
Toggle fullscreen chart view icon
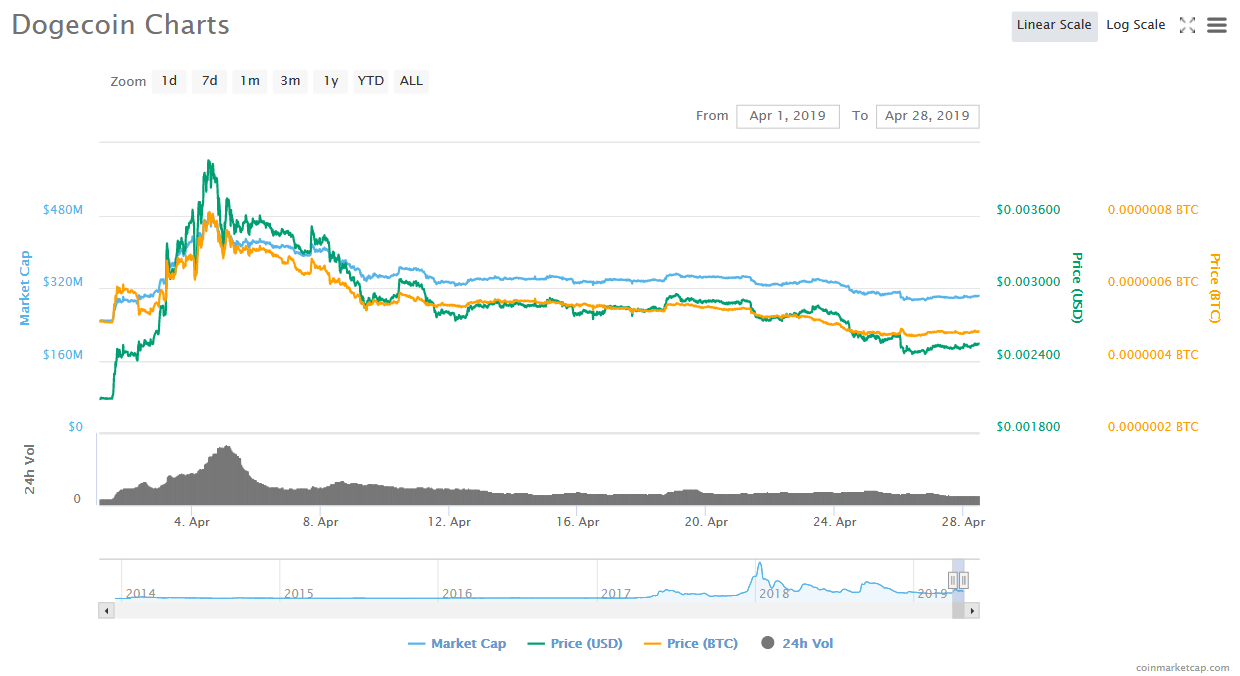(1187, 25)
